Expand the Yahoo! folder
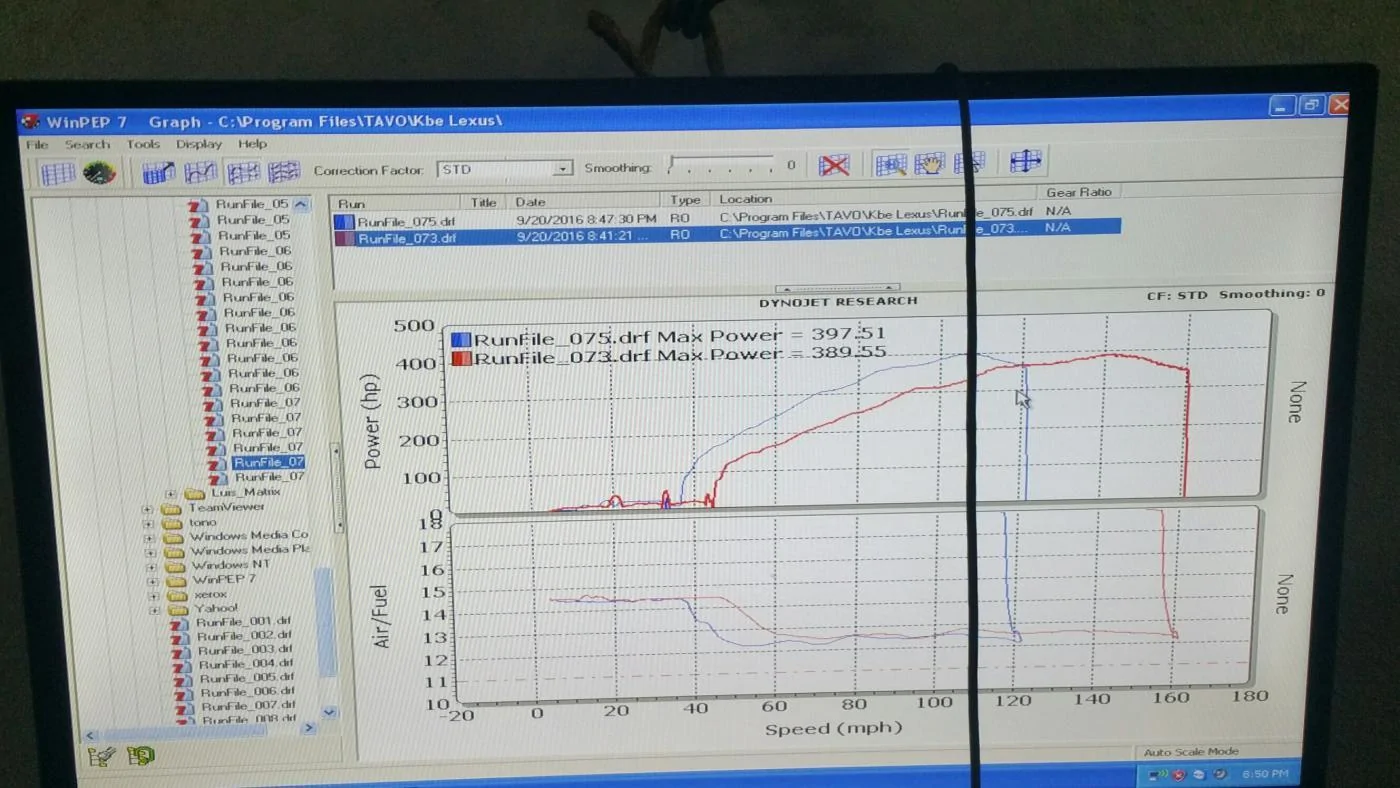Viewport: 1400px width, 788px height. pyautogui.click(x=154, y=609)
